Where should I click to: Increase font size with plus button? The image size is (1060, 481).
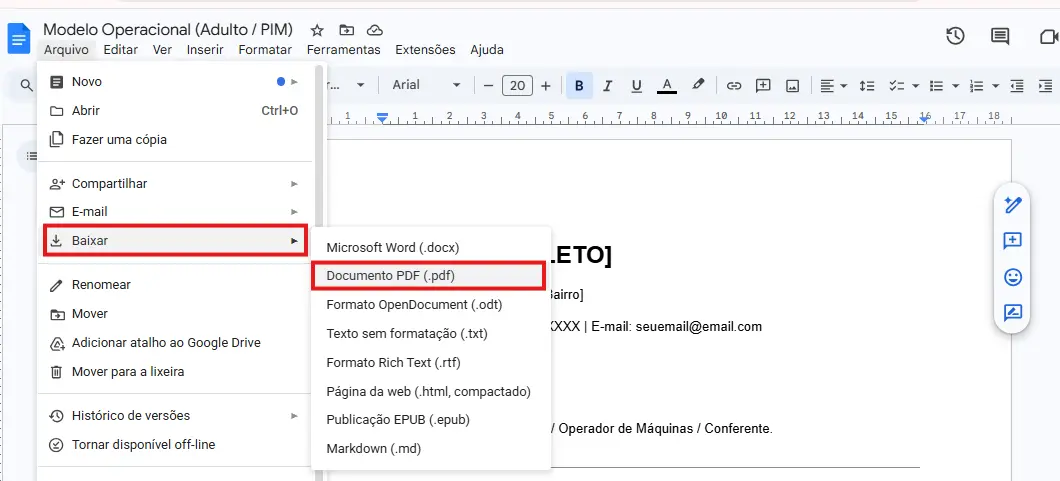[546, 86]
